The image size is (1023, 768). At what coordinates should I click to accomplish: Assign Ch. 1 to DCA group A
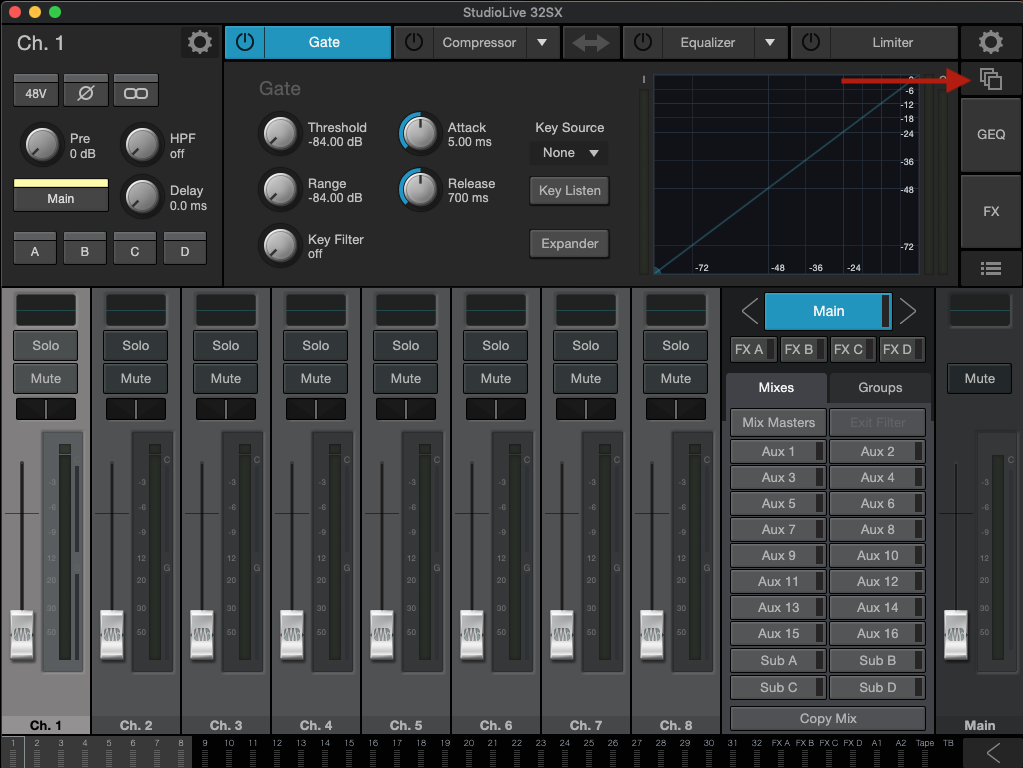[35, 249]
